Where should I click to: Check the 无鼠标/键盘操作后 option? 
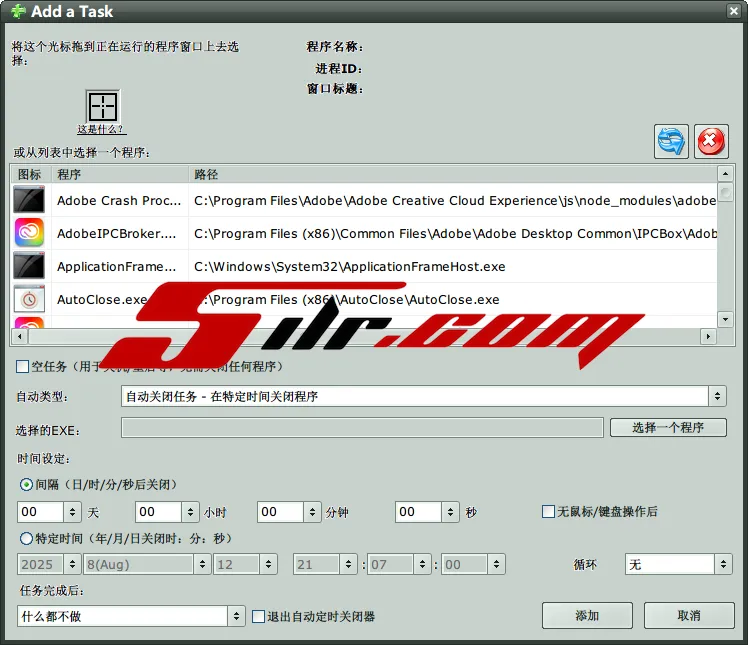point(548,512)
